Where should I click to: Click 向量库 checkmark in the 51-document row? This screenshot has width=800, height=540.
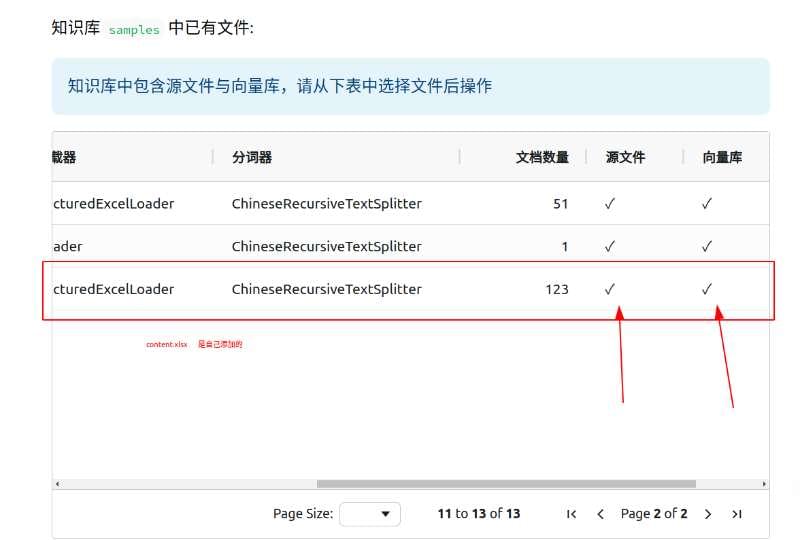point(706,203)
